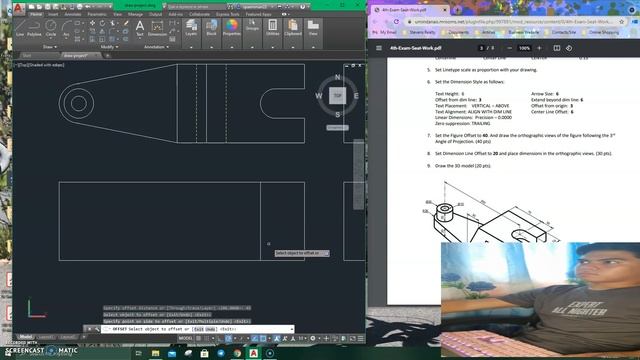The width and height of the screenshot is (640, 360).
Task: Open the Express Tools ribbon tab
Action: 228,14
